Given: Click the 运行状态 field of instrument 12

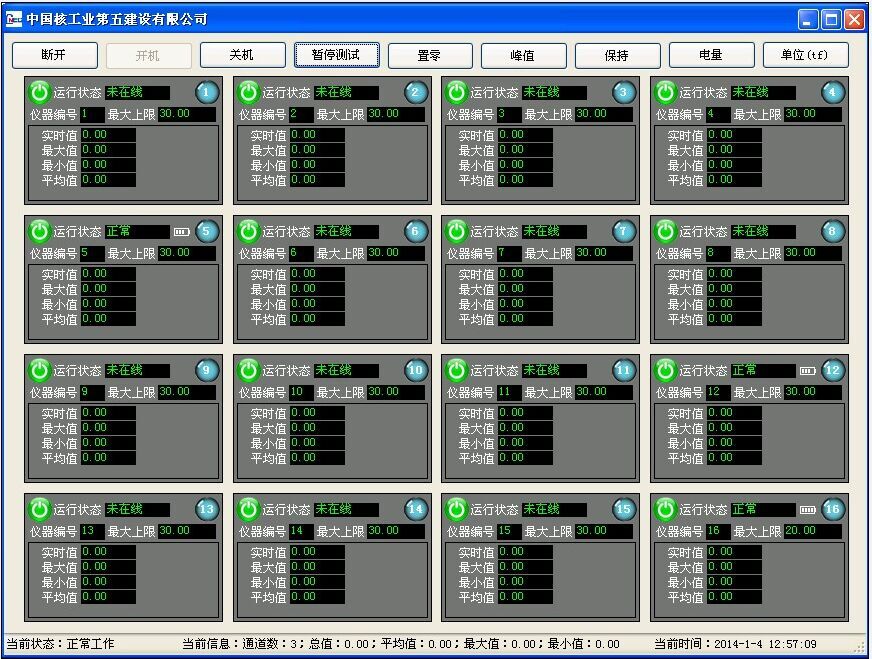Looking at the screenshot, I should (x=763, y=370).
